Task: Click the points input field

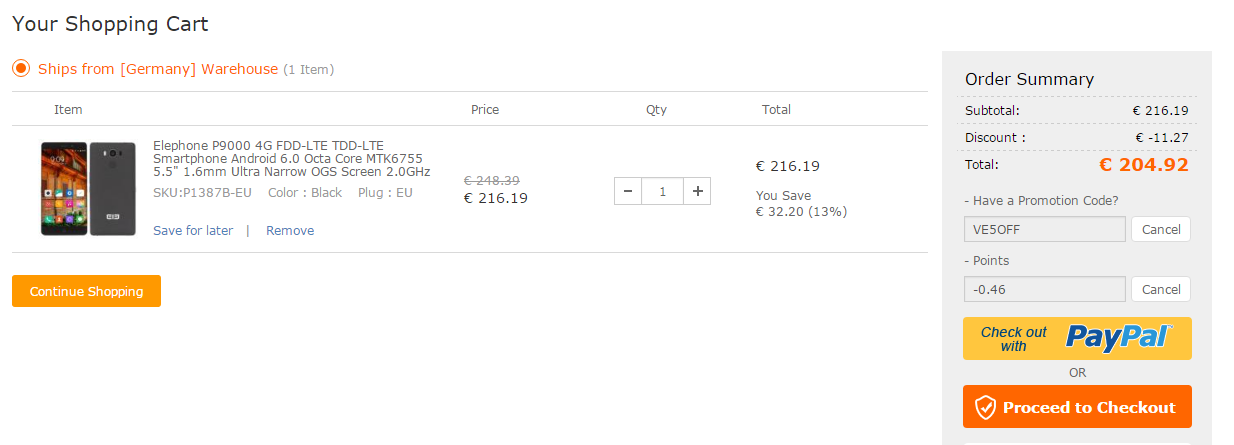Action: pos(1045,289)
